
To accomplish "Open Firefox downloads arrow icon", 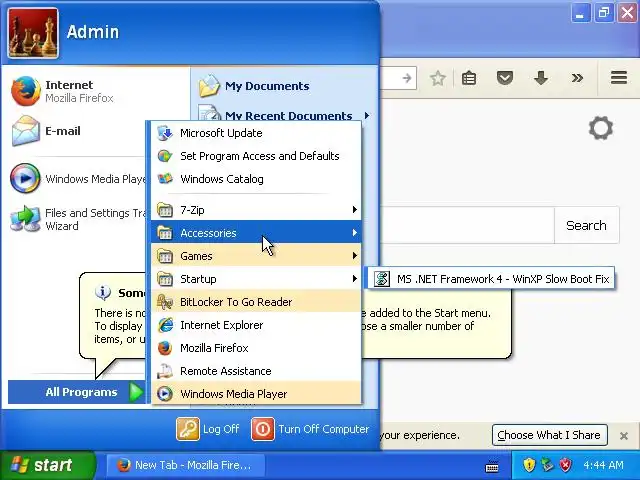I will tap(541, 78).
